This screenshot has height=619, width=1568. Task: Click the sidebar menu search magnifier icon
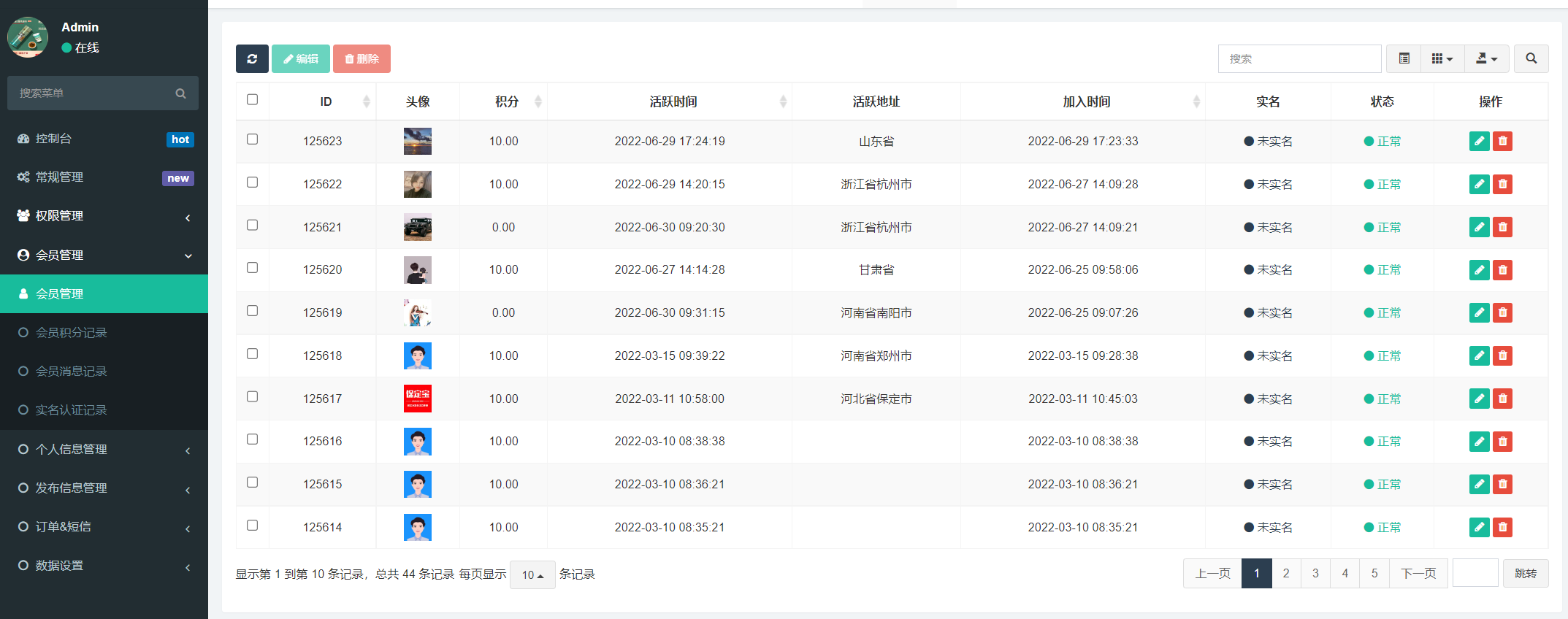click(180, 93)
